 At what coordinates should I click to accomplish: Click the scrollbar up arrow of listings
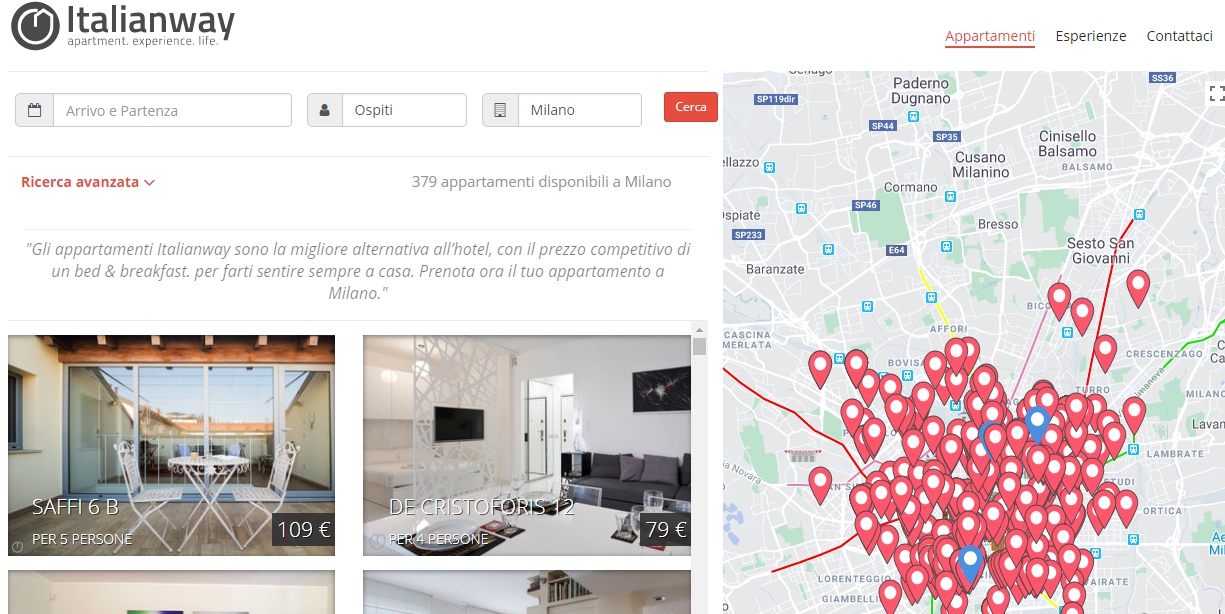(699, 329)
